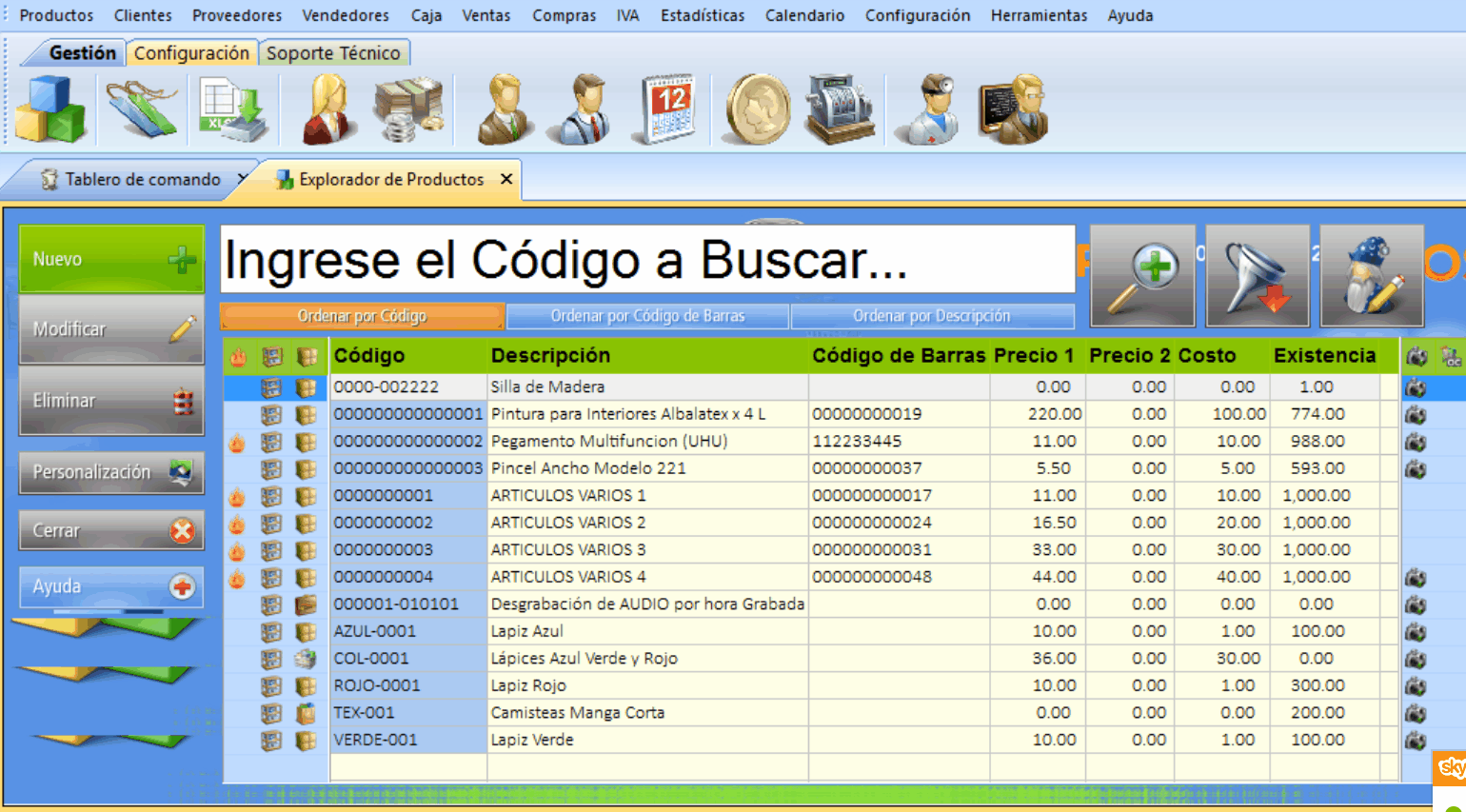Open the colored cubes products icon
This screenshot has width=1466, height=812.
click(x=50, y=109)
